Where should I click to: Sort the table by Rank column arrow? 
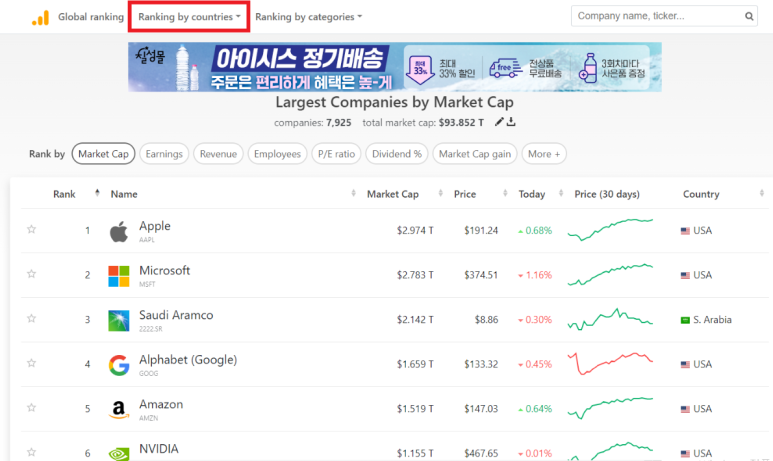click(x=97, y=193)
